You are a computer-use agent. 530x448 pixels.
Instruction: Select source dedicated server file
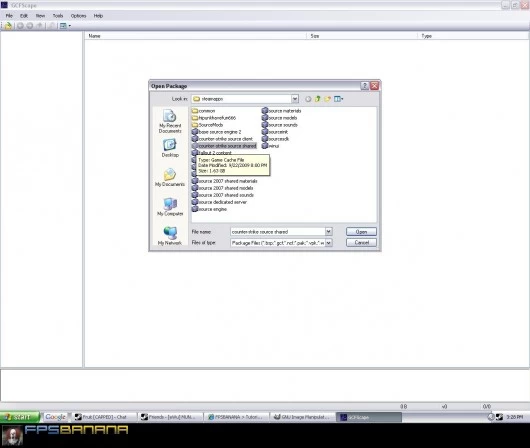click(220, 202)
